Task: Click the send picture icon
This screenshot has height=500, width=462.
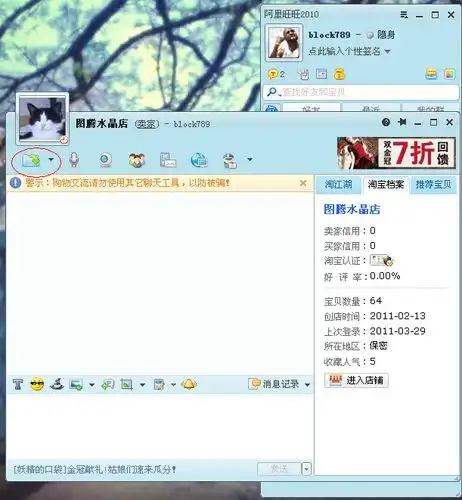Action: point(76,384)
